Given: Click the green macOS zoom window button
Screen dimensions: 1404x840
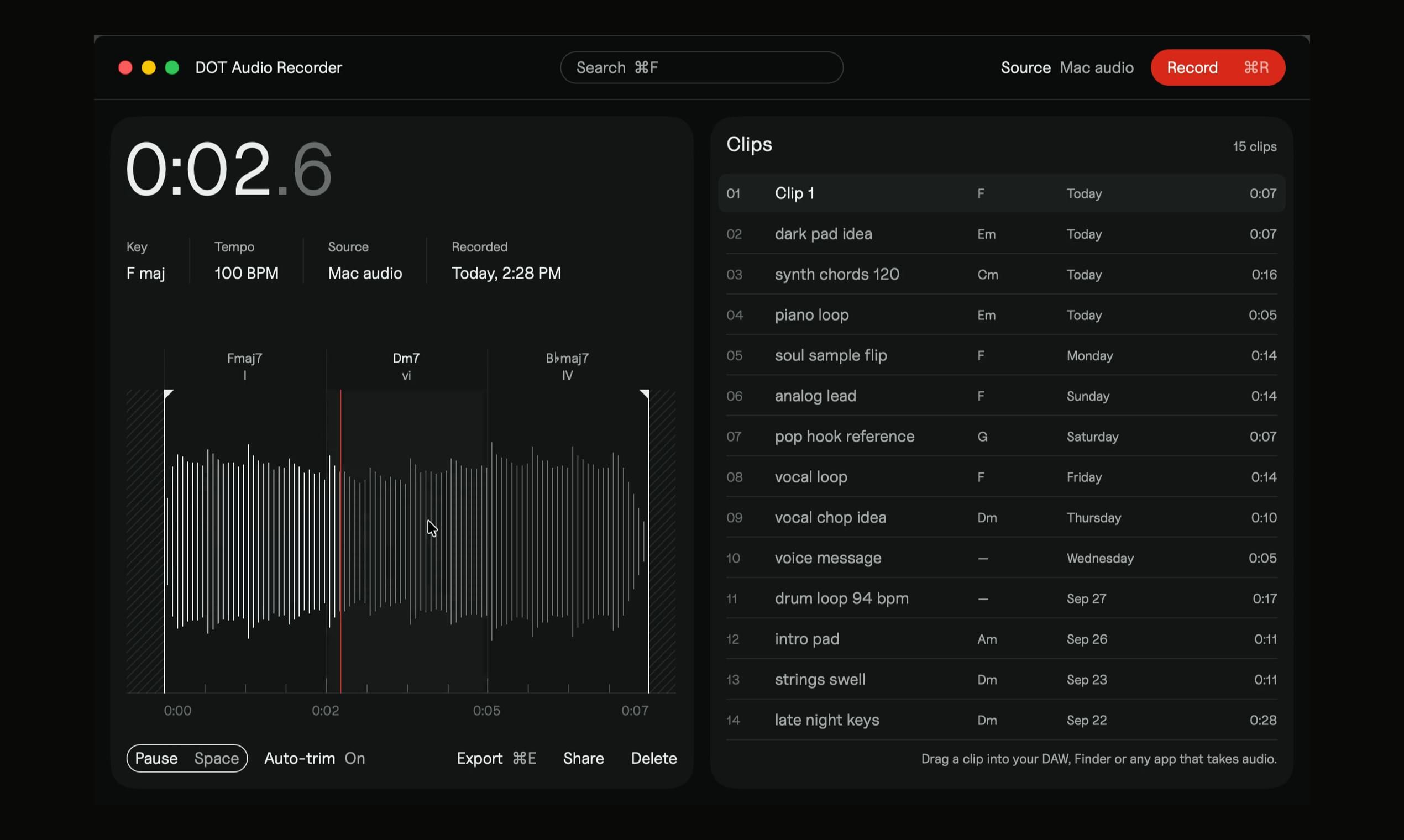Looking at the screenshot, I should (x=172, y=68).
